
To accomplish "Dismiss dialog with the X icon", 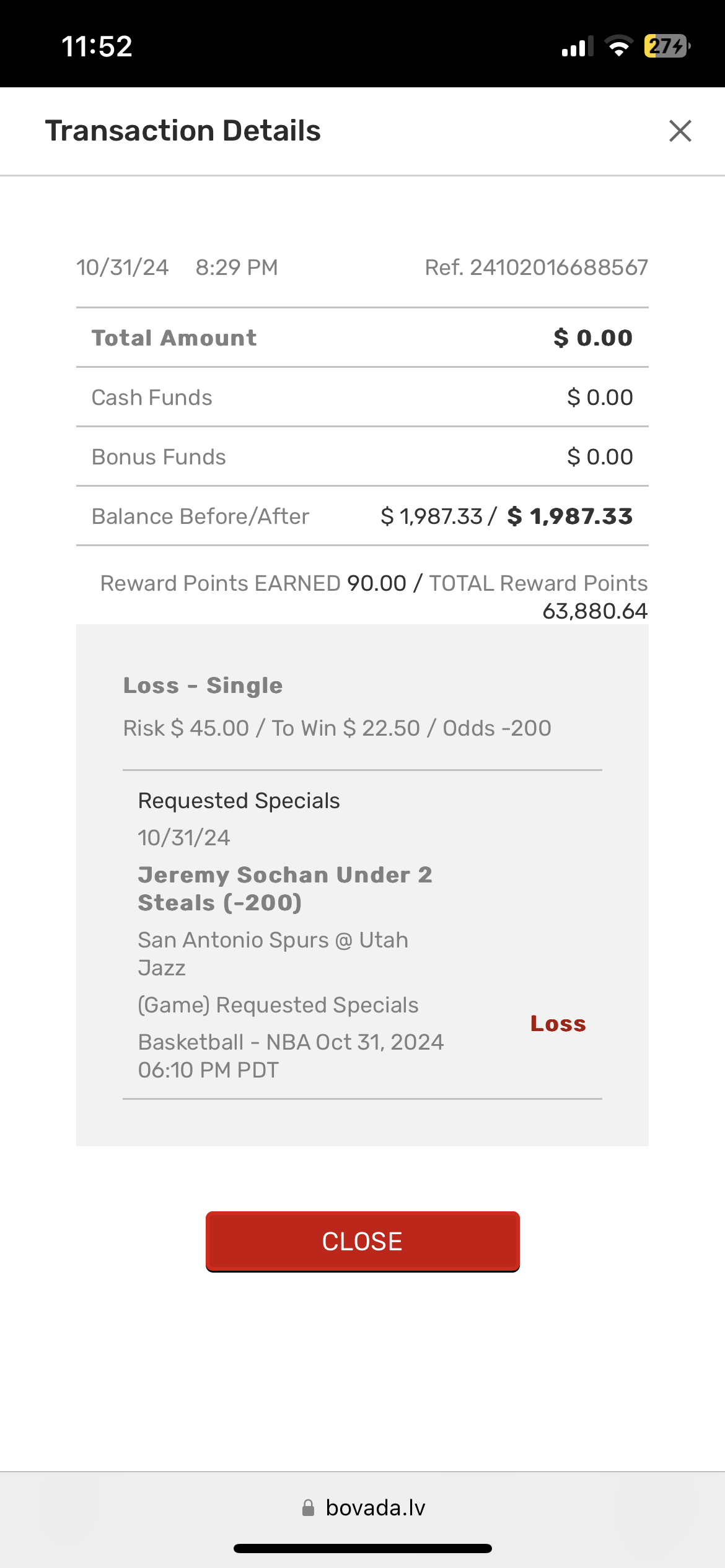I will pyautogui.click(x=680, y=131).
